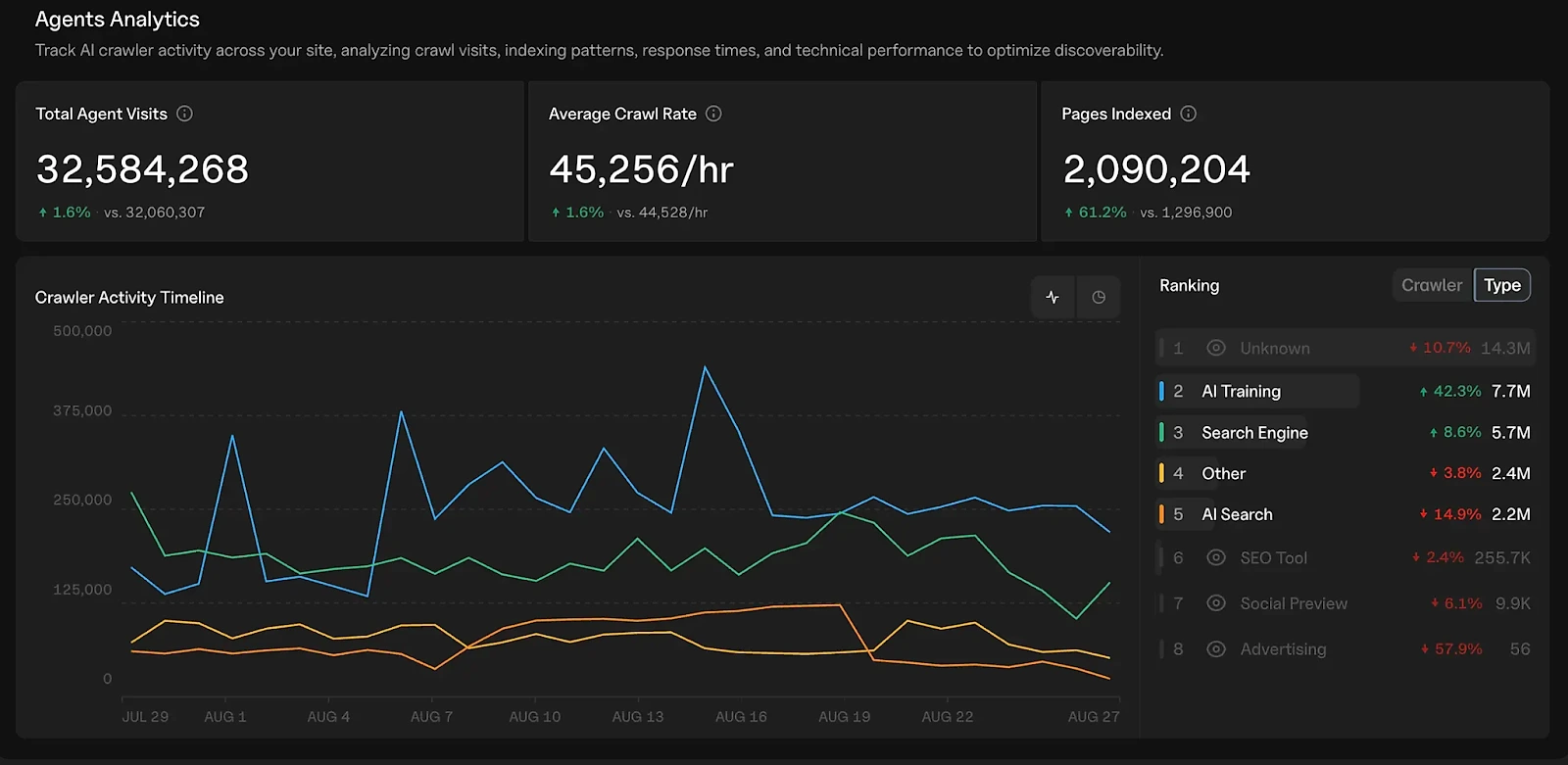The image size is (1568, 765).
Task: Show the SEO Tool type via eye icon
Action: click(x=1216, y=557)
